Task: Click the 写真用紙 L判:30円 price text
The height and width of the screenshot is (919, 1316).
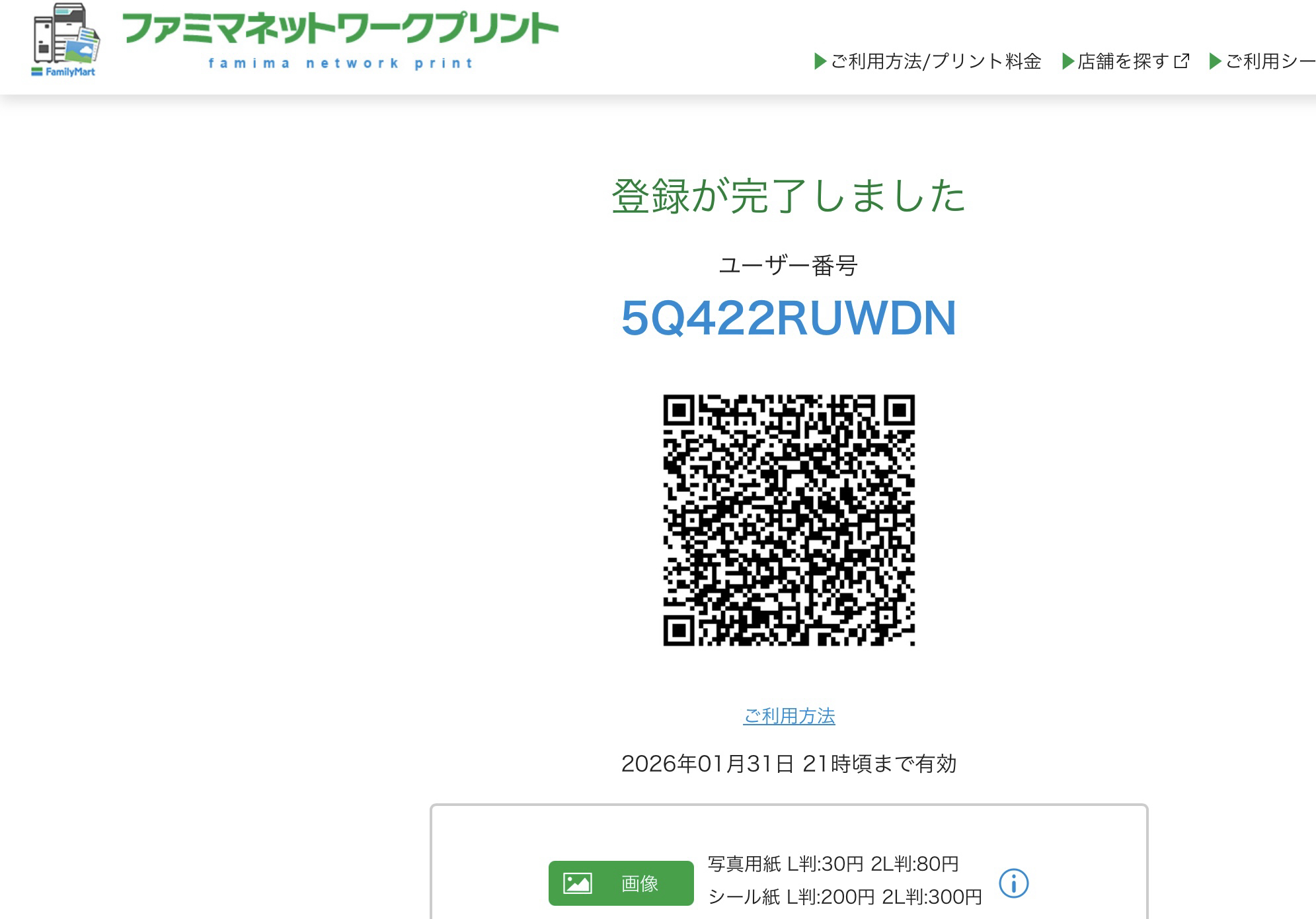Action: [x=785, y=863]
